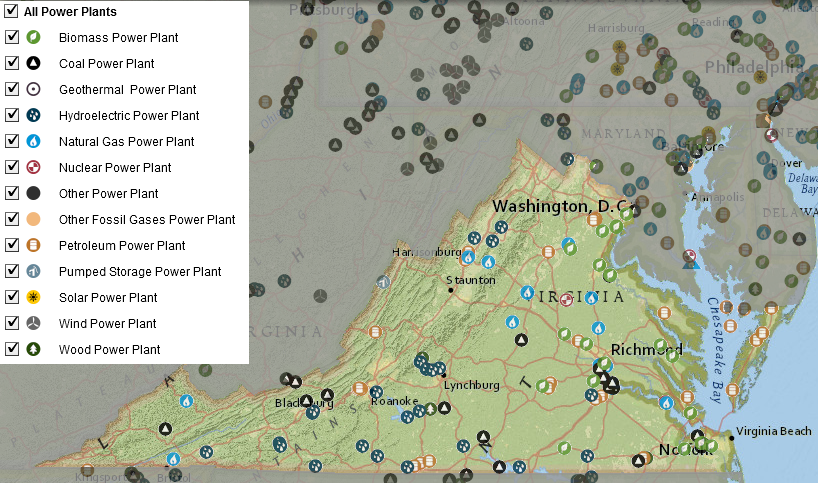Click the Natural Gas Power Plant legend icon
The image size is (818, 483).
click(x=33, y=141)
